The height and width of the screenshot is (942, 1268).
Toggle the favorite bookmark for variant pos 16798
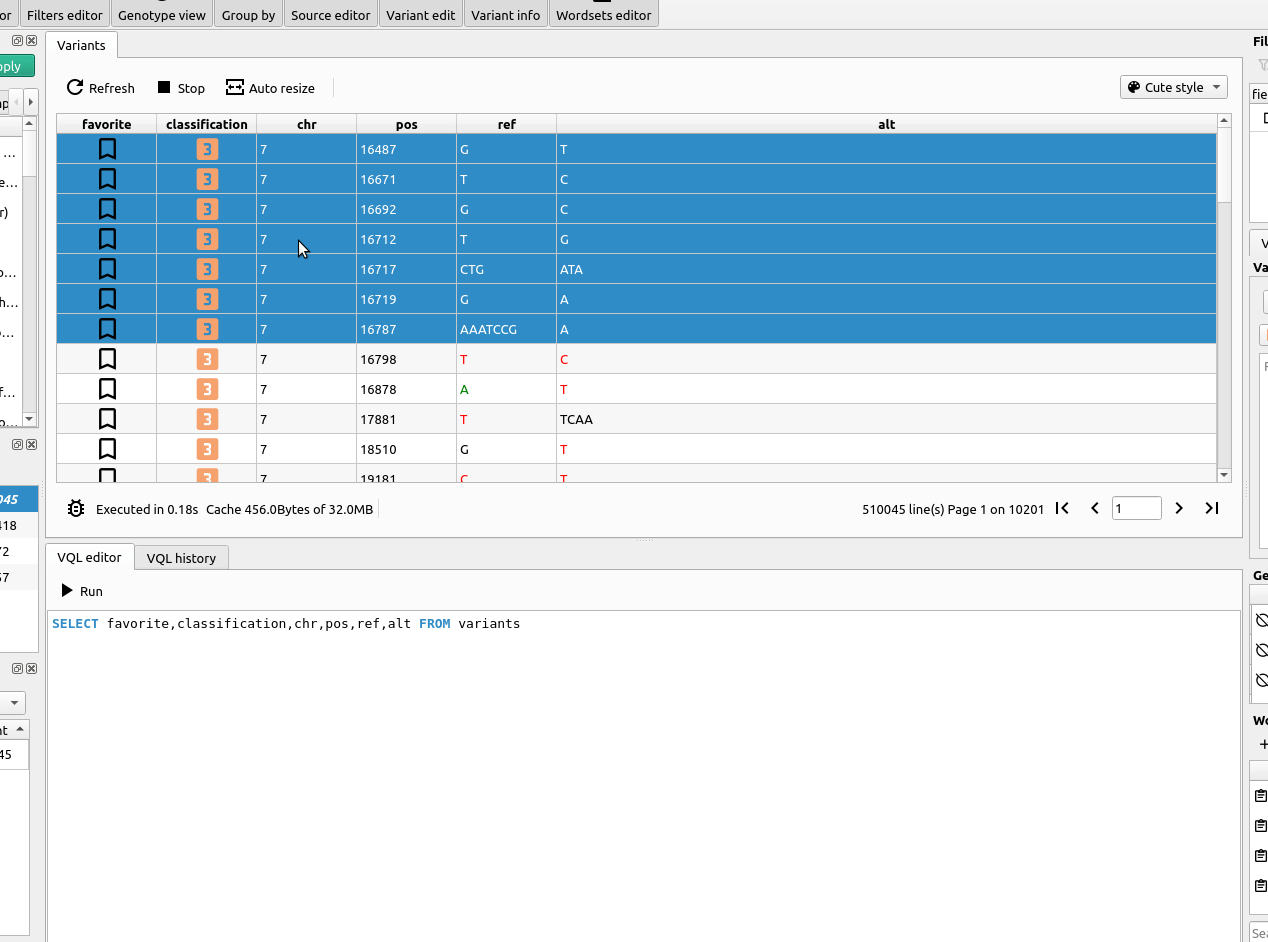tap(106, 358)
